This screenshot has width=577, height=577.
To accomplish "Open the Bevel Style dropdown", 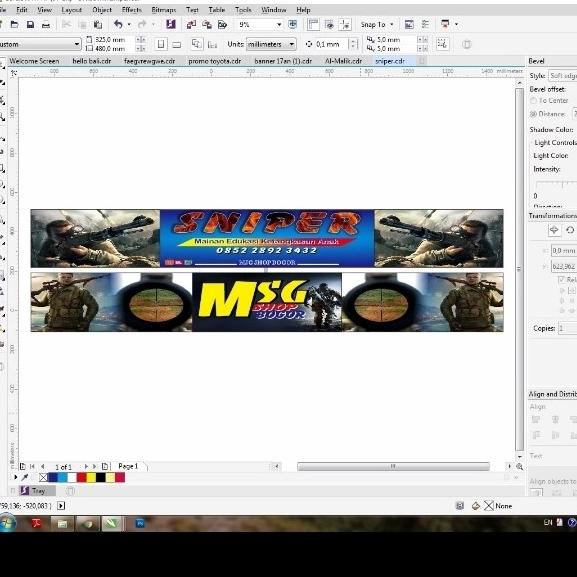I will click(563, 76).
